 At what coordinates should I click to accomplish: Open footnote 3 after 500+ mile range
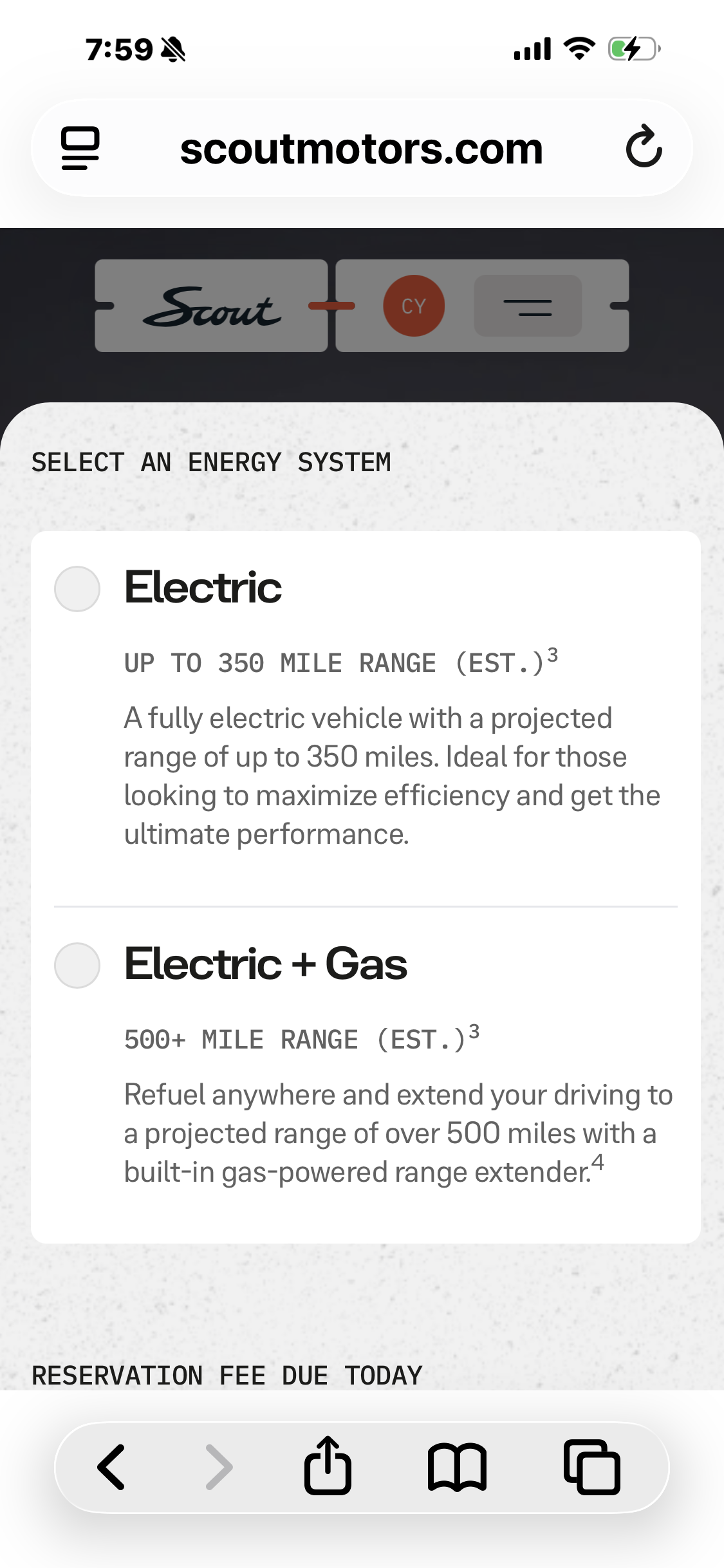tap(474, 1032)
